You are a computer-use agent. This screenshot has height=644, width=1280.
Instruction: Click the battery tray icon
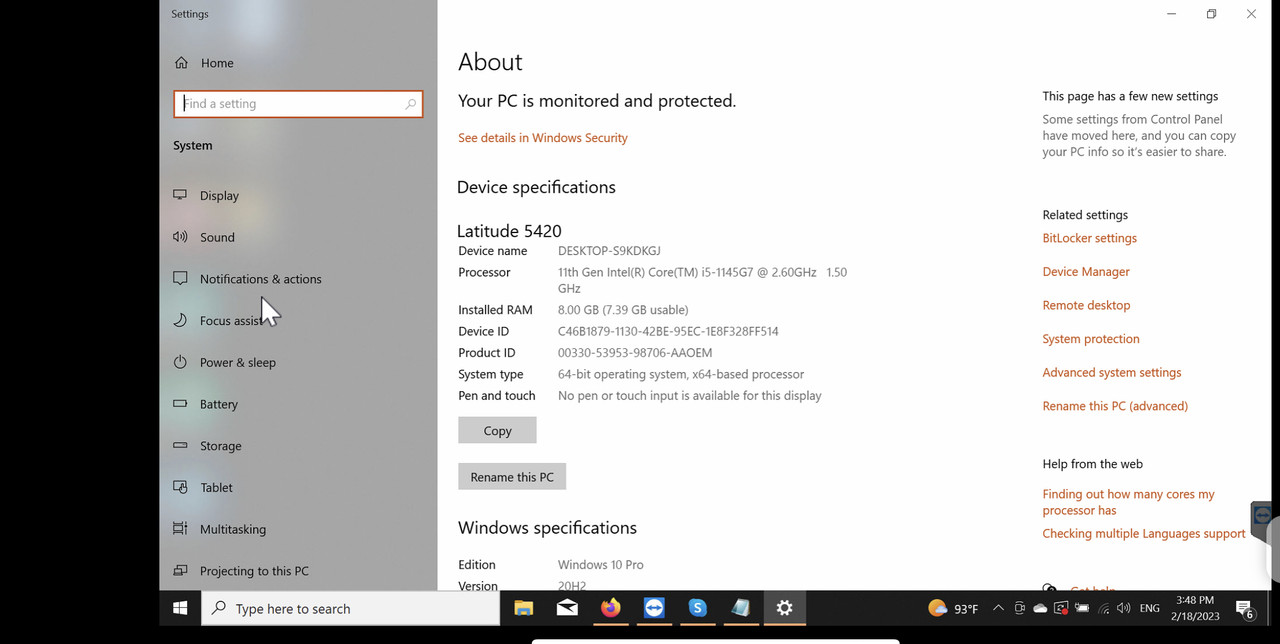(1082, 608)
